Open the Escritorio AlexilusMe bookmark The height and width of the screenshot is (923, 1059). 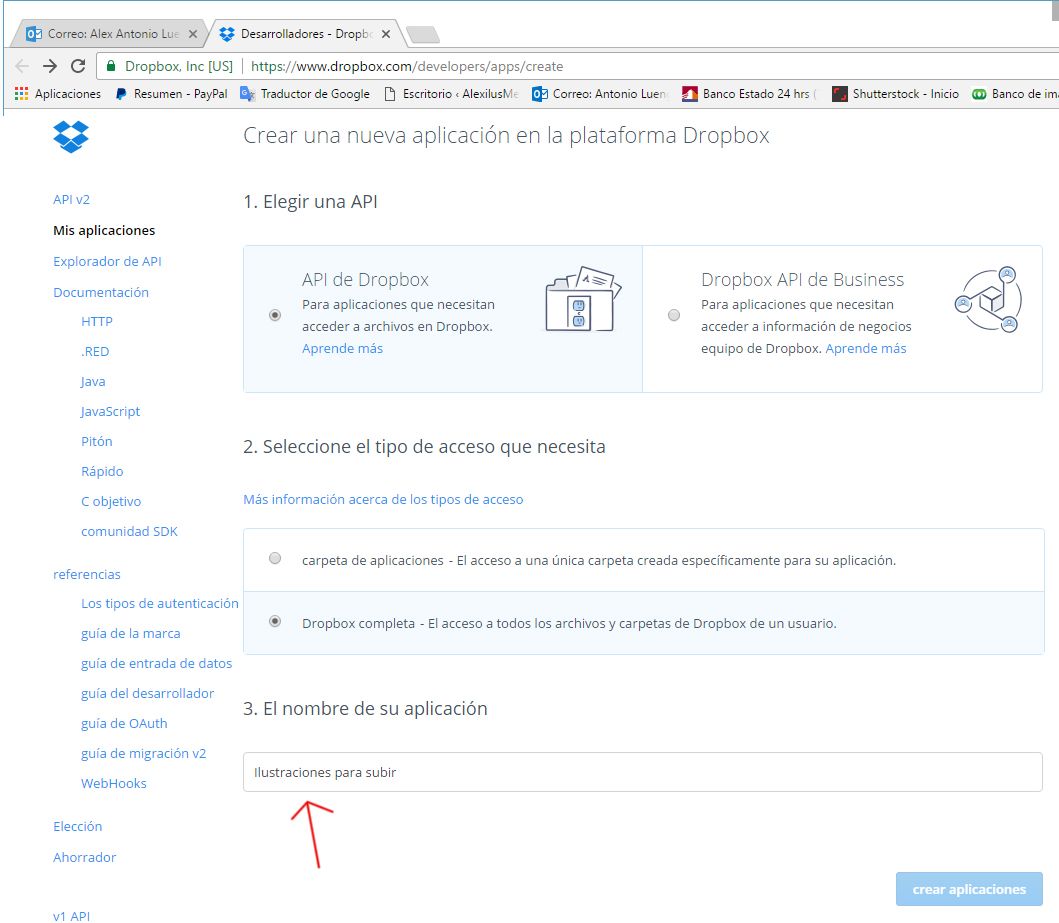[451, 94]
